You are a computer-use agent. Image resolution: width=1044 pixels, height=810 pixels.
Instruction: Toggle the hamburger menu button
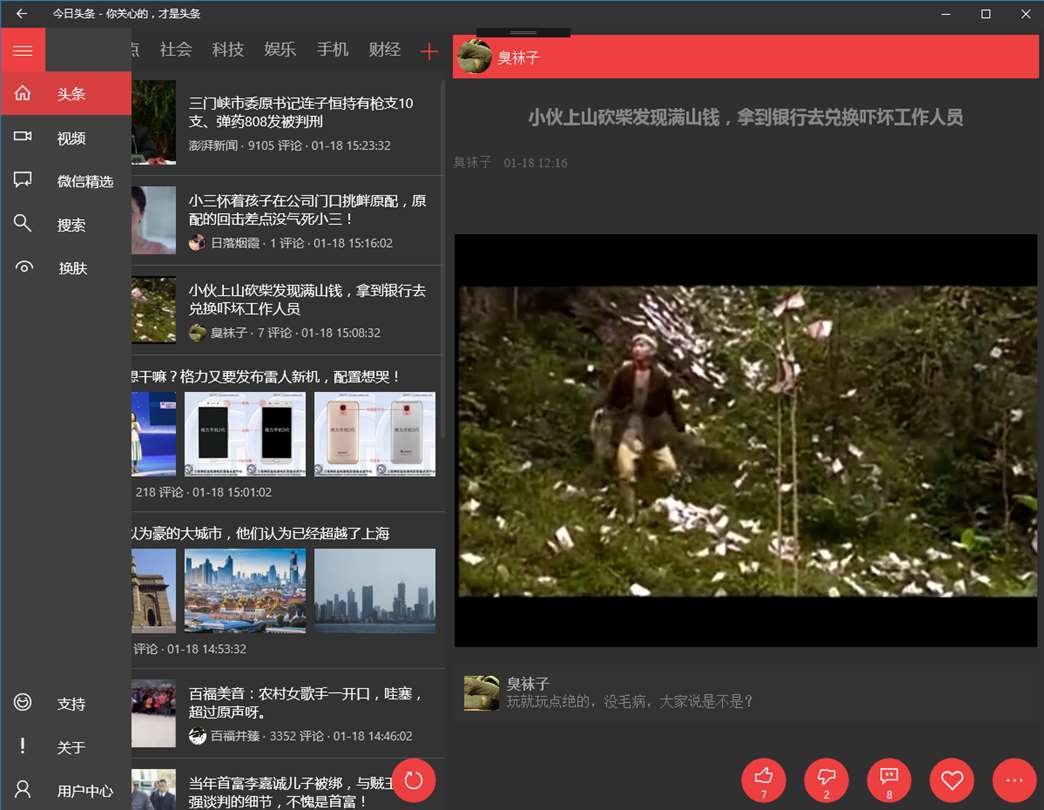[23, 50]
